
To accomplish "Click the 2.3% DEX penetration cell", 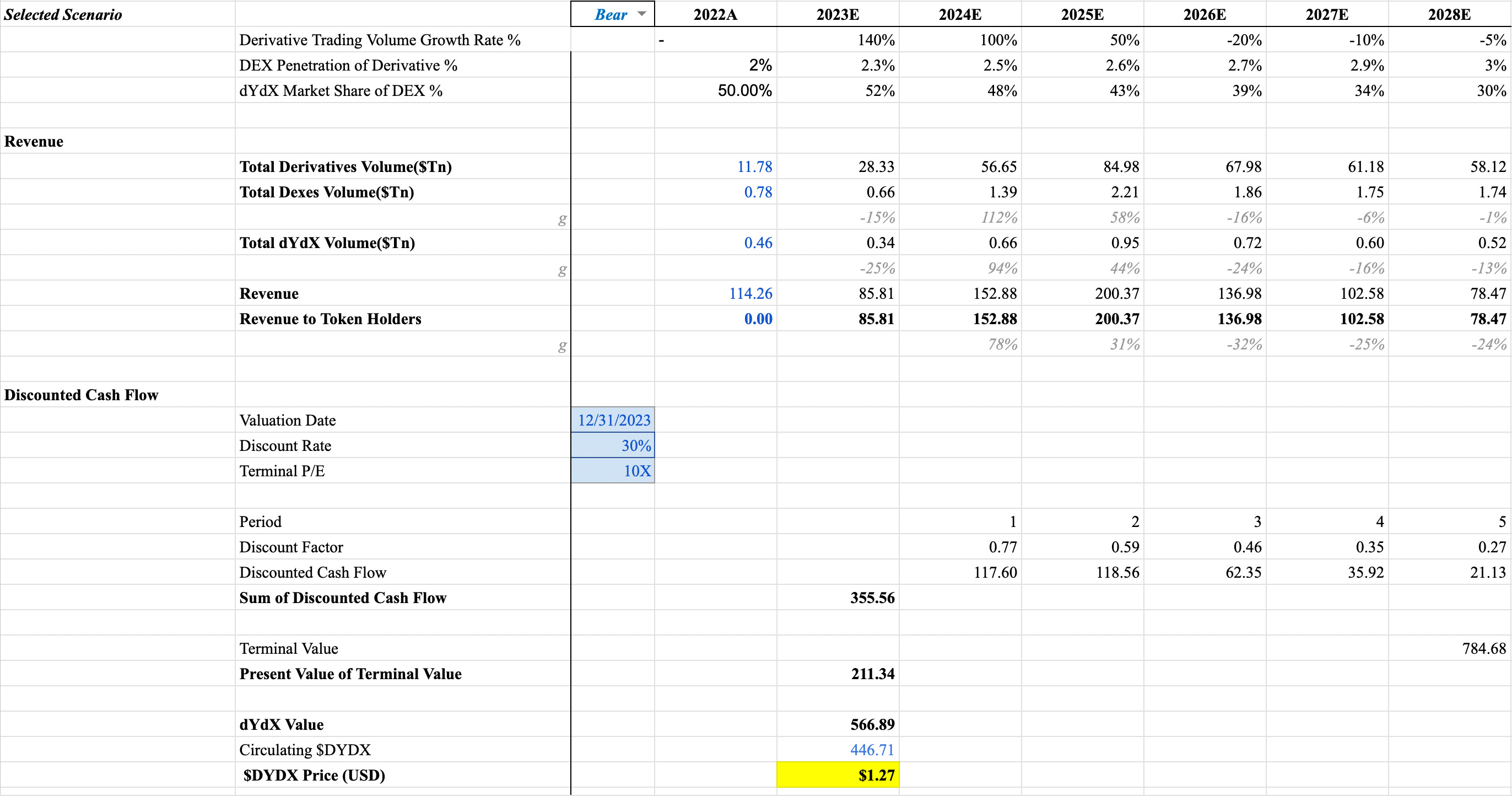I will [838, 65].
